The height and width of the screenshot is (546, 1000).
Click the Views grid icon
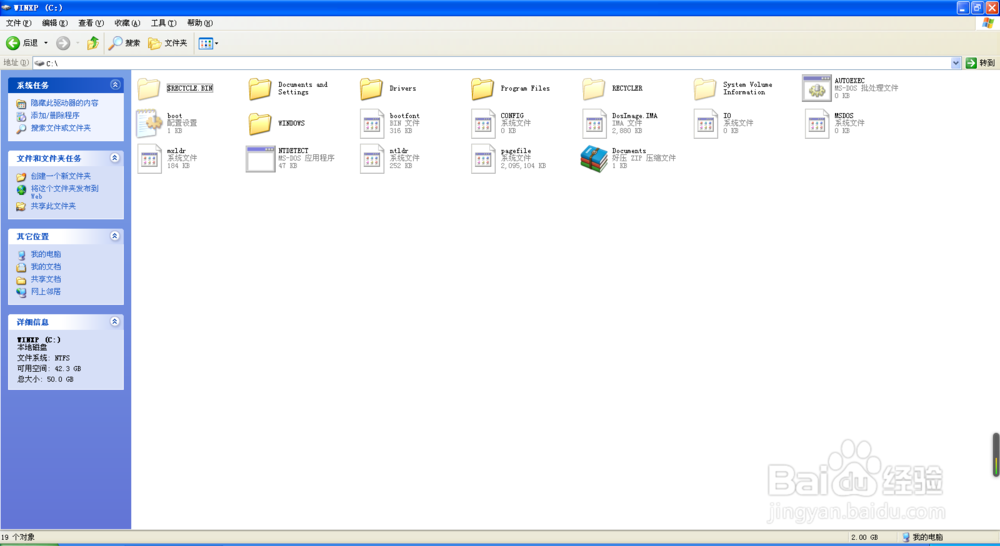click(205, 43)
